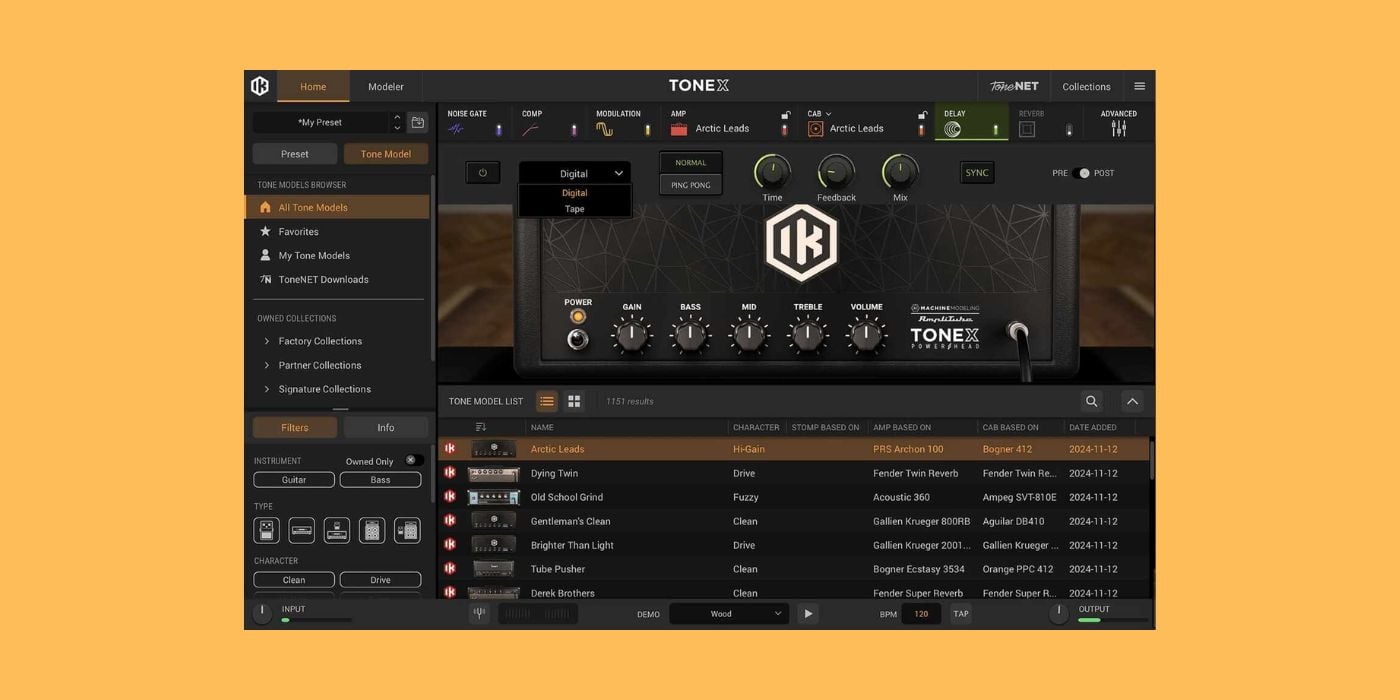1400x700 pixels.
Task: Toggle the delay power button
Action: 482,172
